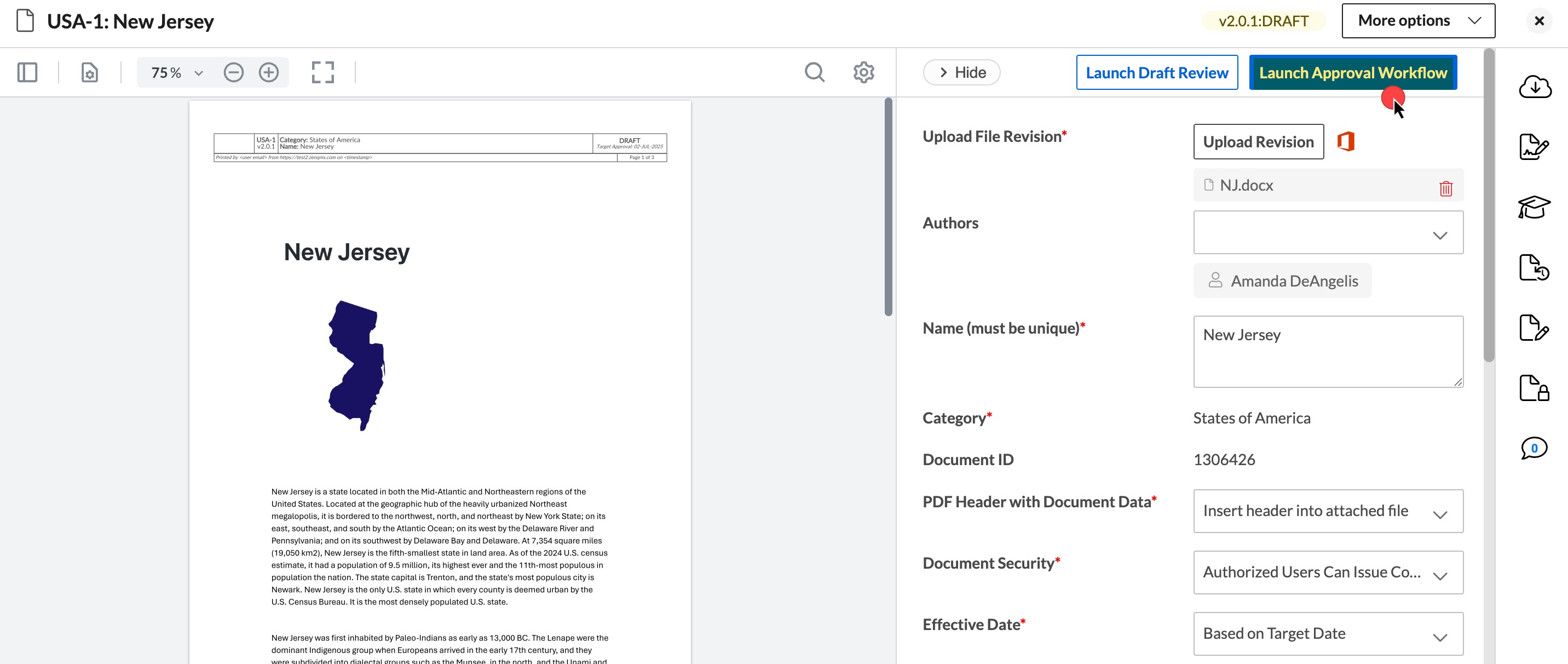The image size is (1568, 664).
Task: Click Launch Approval Workflow button
Action: point(1352,72)
